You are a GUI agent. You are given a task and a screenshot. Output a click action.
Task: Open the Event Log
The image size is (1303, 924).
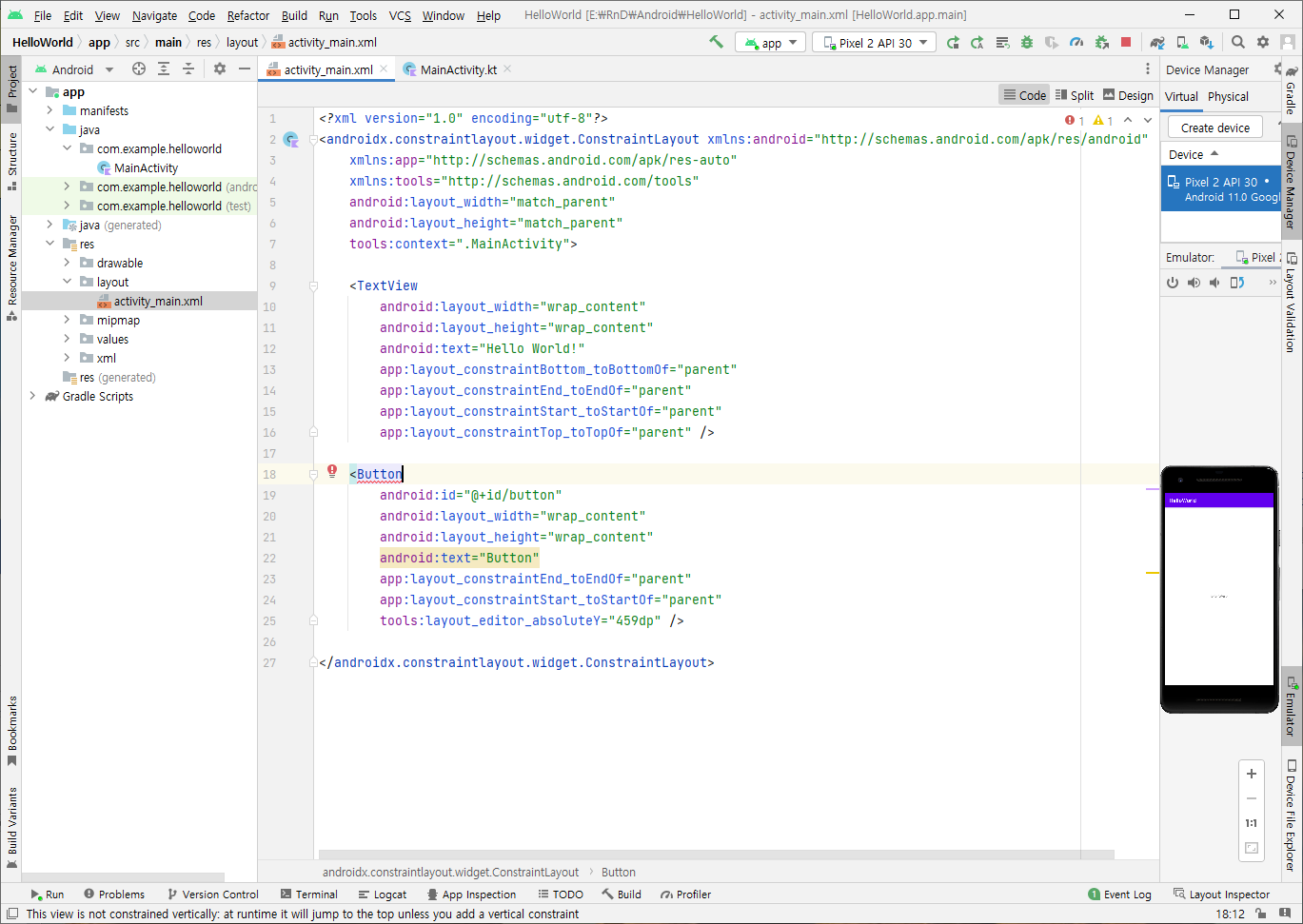[x=1119, y=895]
